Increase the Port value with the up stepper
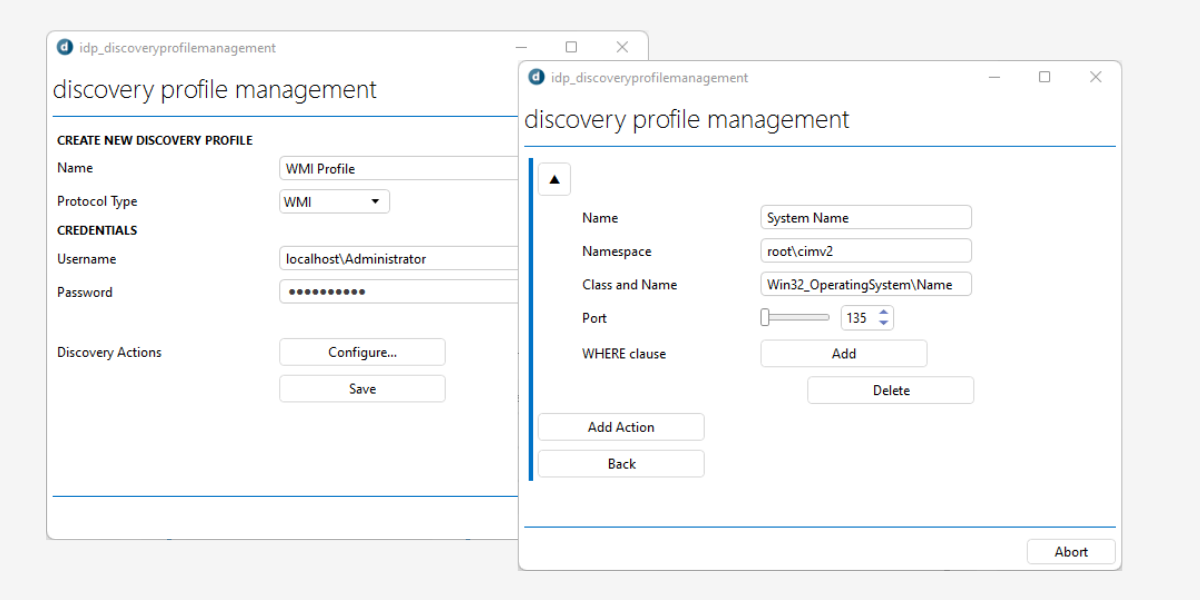Screen dimensions: 1200x600 pyautogui.click(x=882, y=312)
